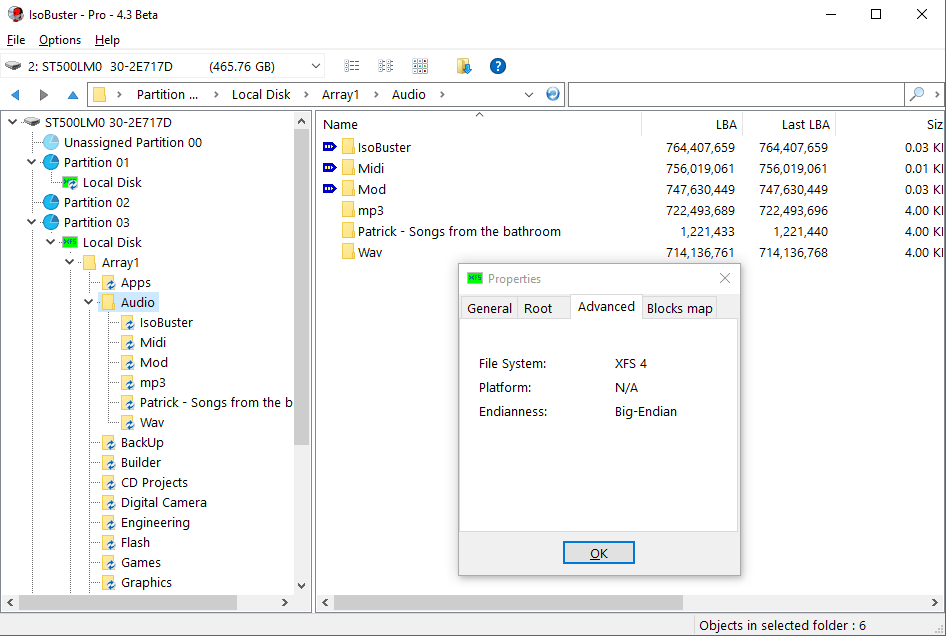The image size is (946, 636).
Task: Go up one level with the up arrow
Action: (73, 95)
